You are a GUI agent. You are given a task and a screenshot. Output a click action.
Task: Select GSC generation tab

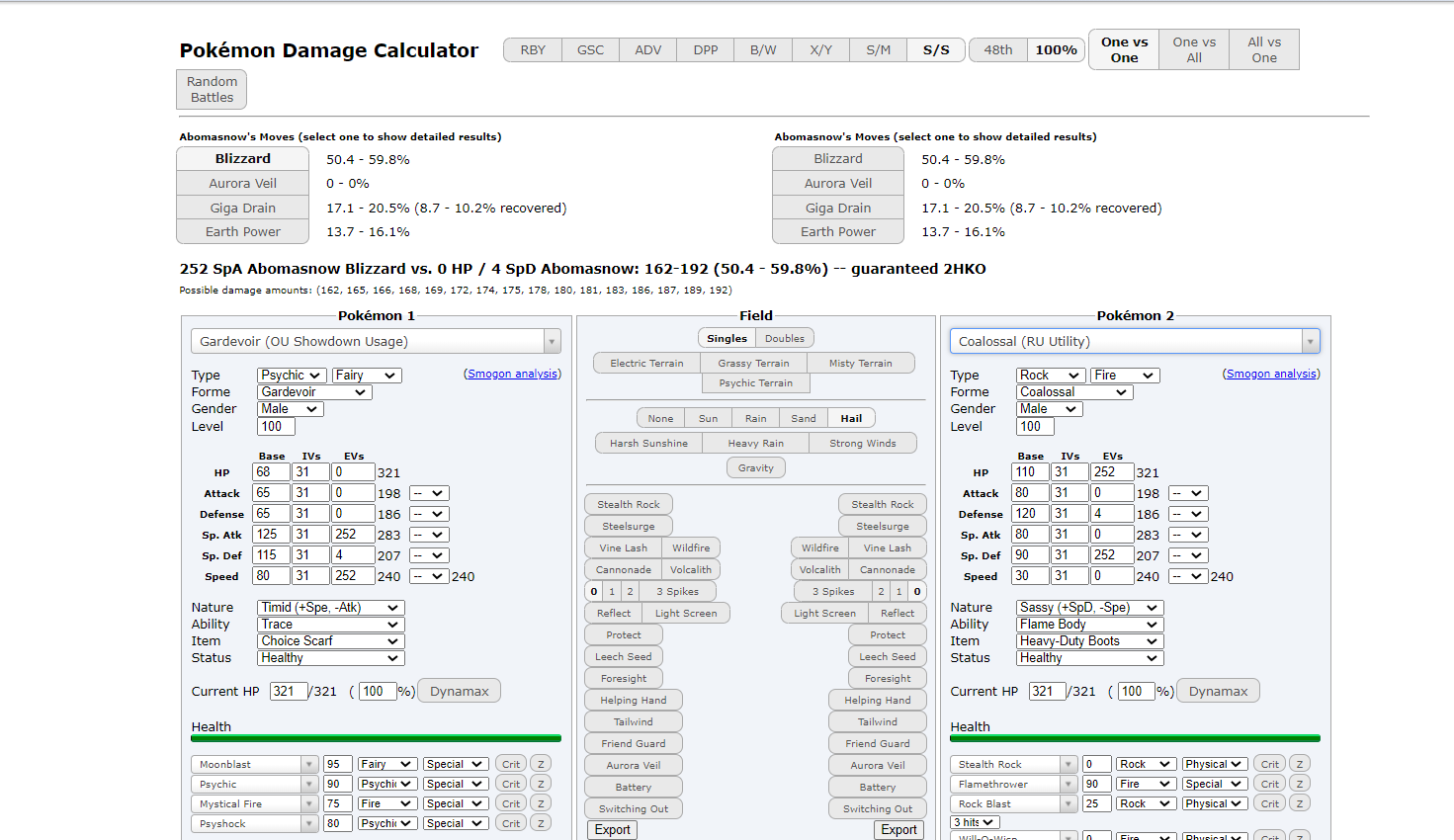click(x=590, y=49)
